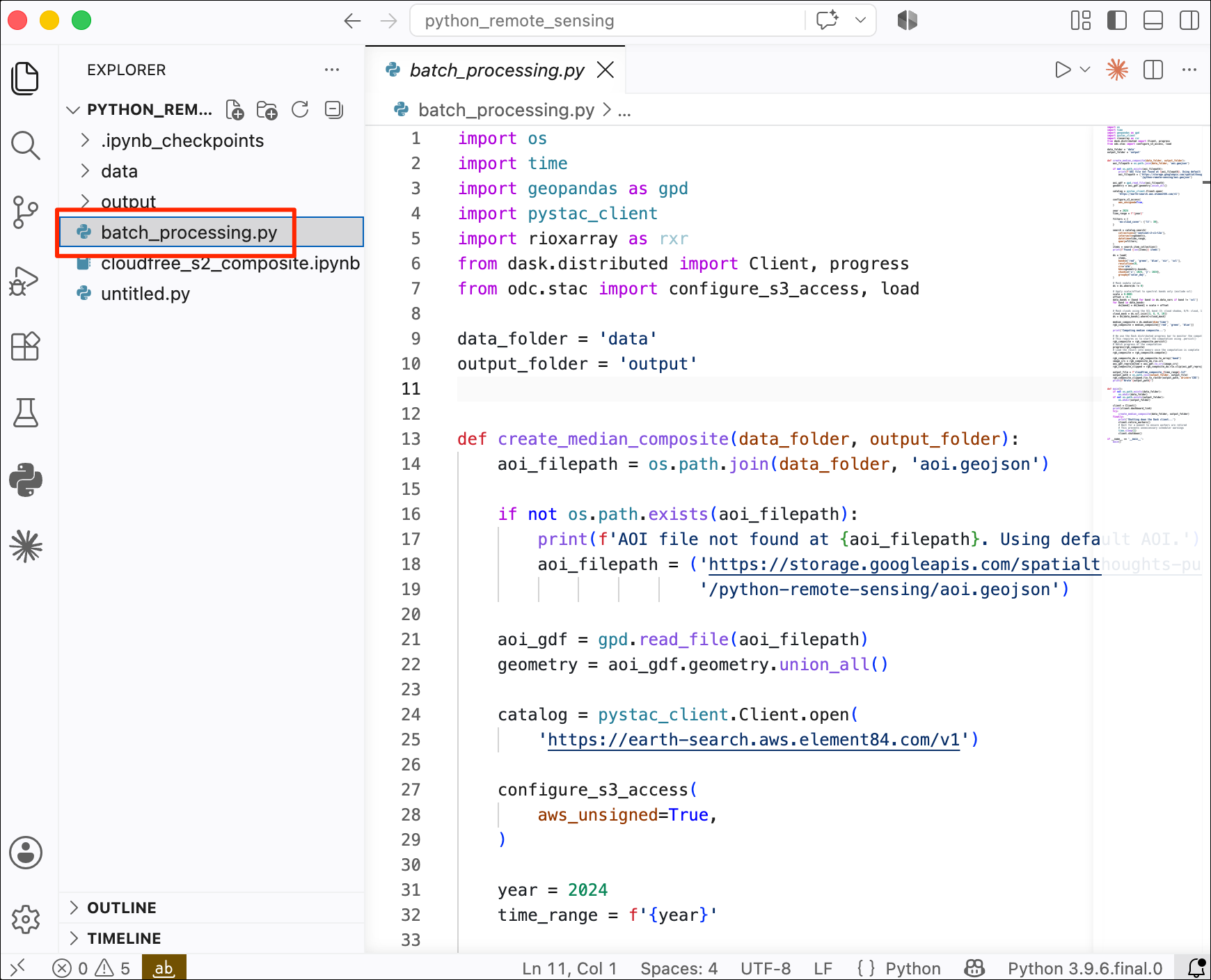Click the orange Claude icon in editor toolbar
Image resolution: width=1211 pixels, height=980 pixels.
coord(1117,70)
